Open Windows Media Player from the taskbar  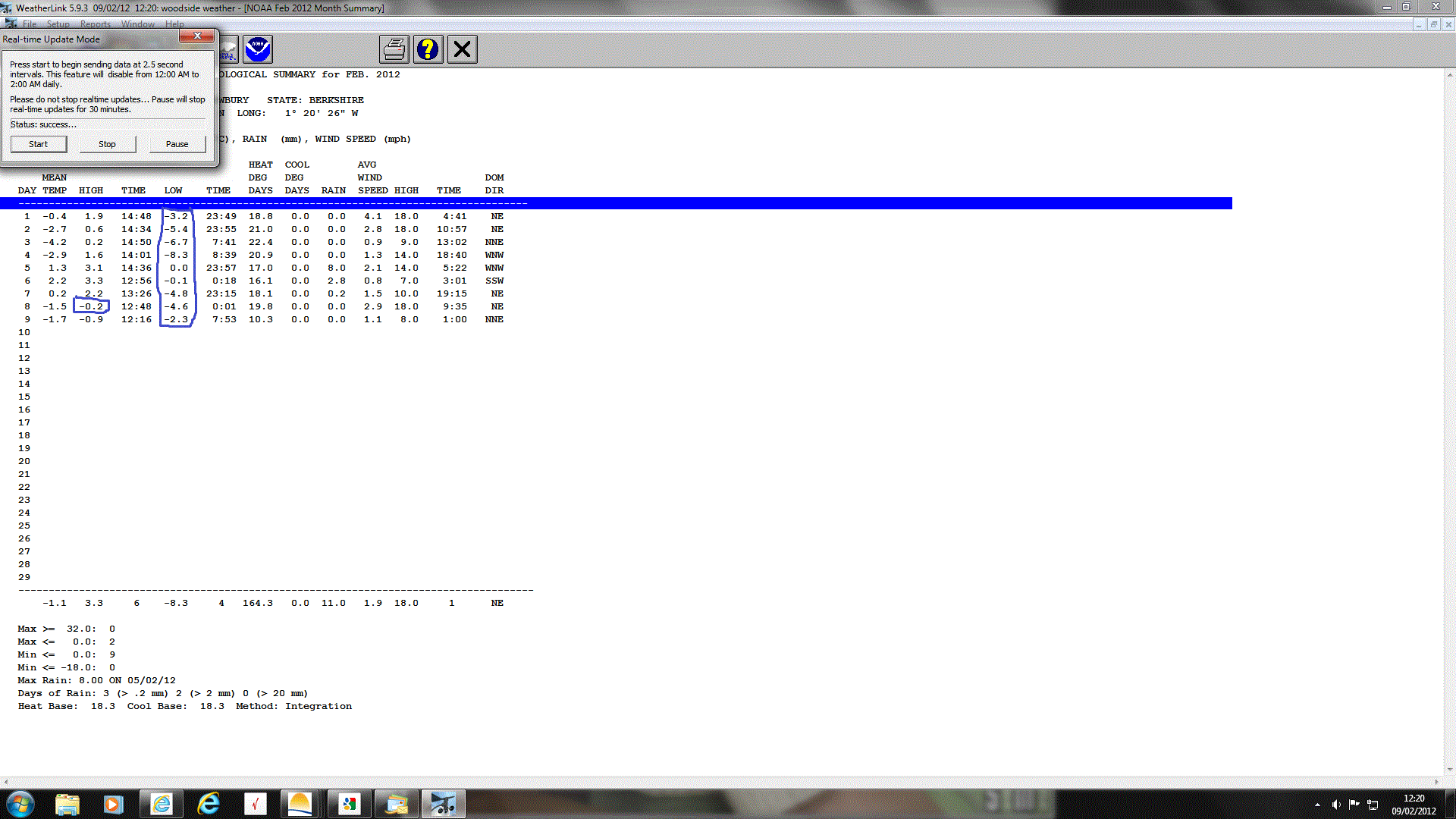tap(114, 804)
